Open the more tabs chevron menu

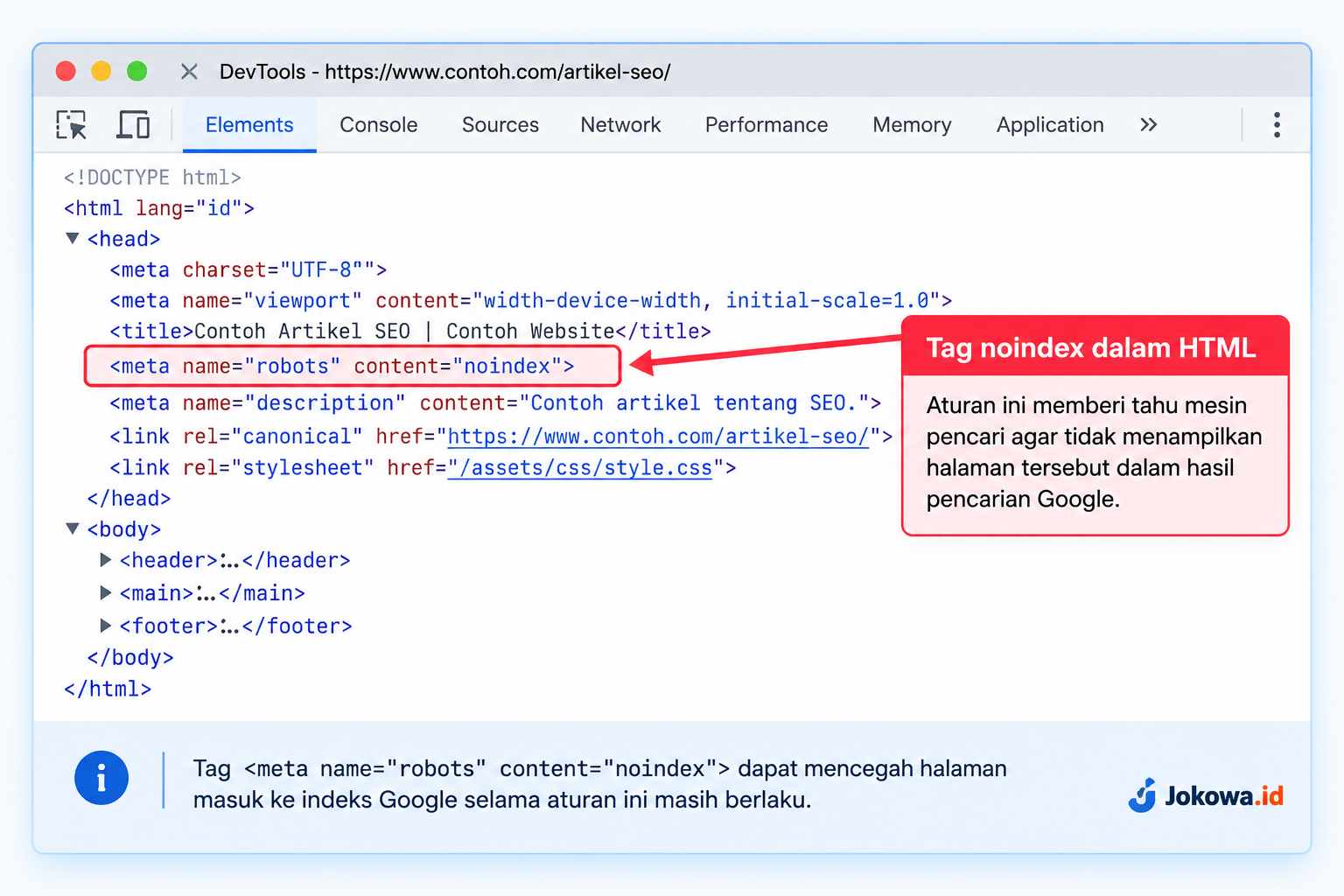[1149, 125]
